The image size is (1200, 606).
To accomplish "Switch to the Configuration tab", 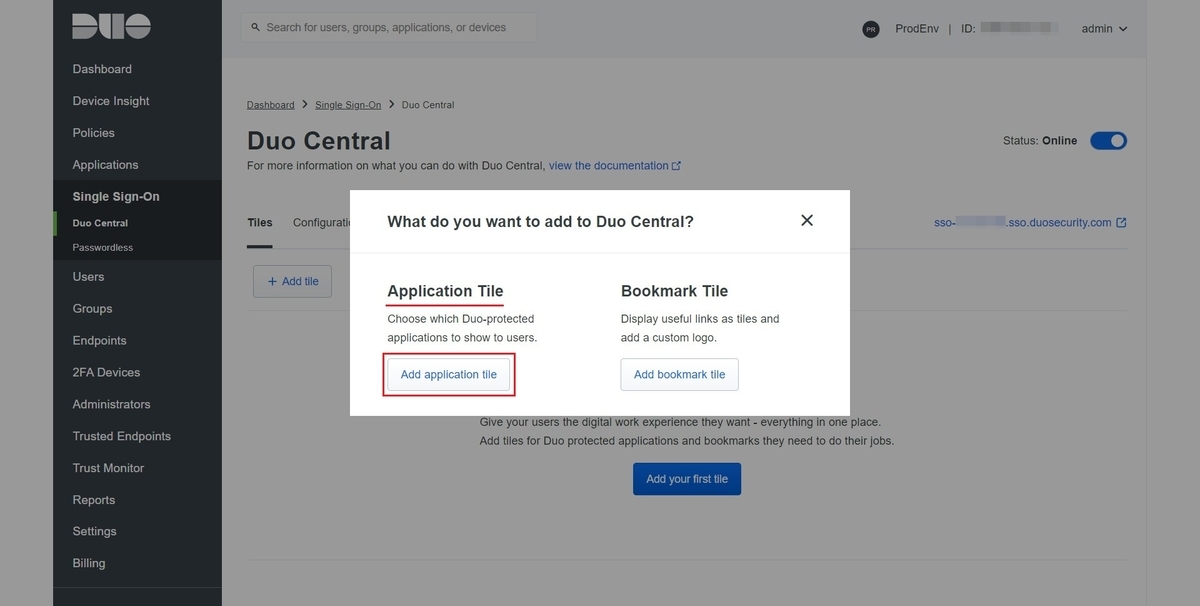I will pos(321,223).
